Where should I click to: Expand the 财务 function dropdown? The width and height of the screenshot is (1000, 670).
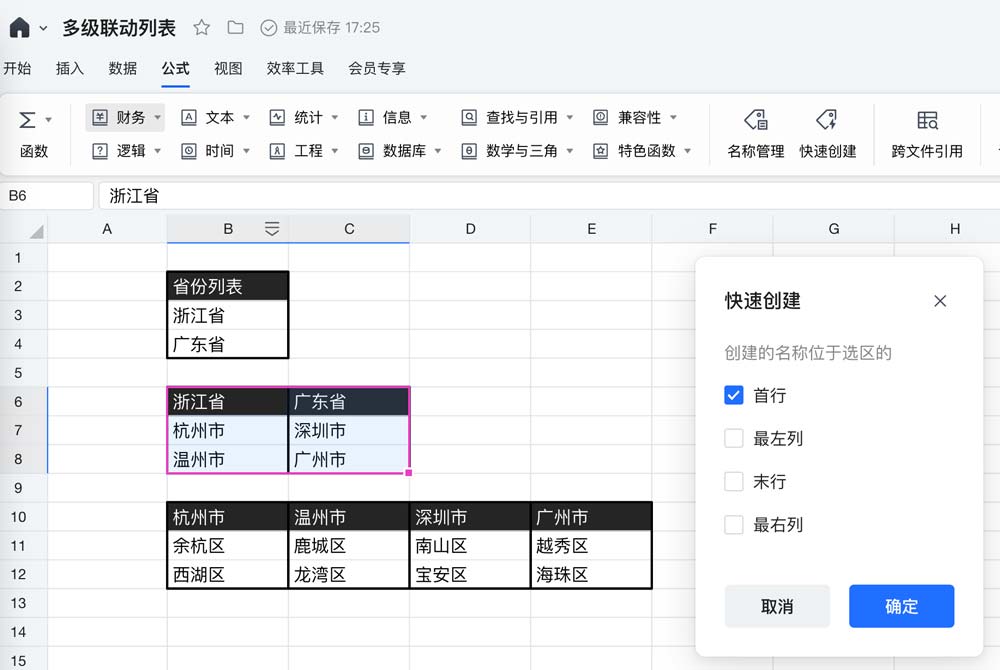click(x=125, y=118)
